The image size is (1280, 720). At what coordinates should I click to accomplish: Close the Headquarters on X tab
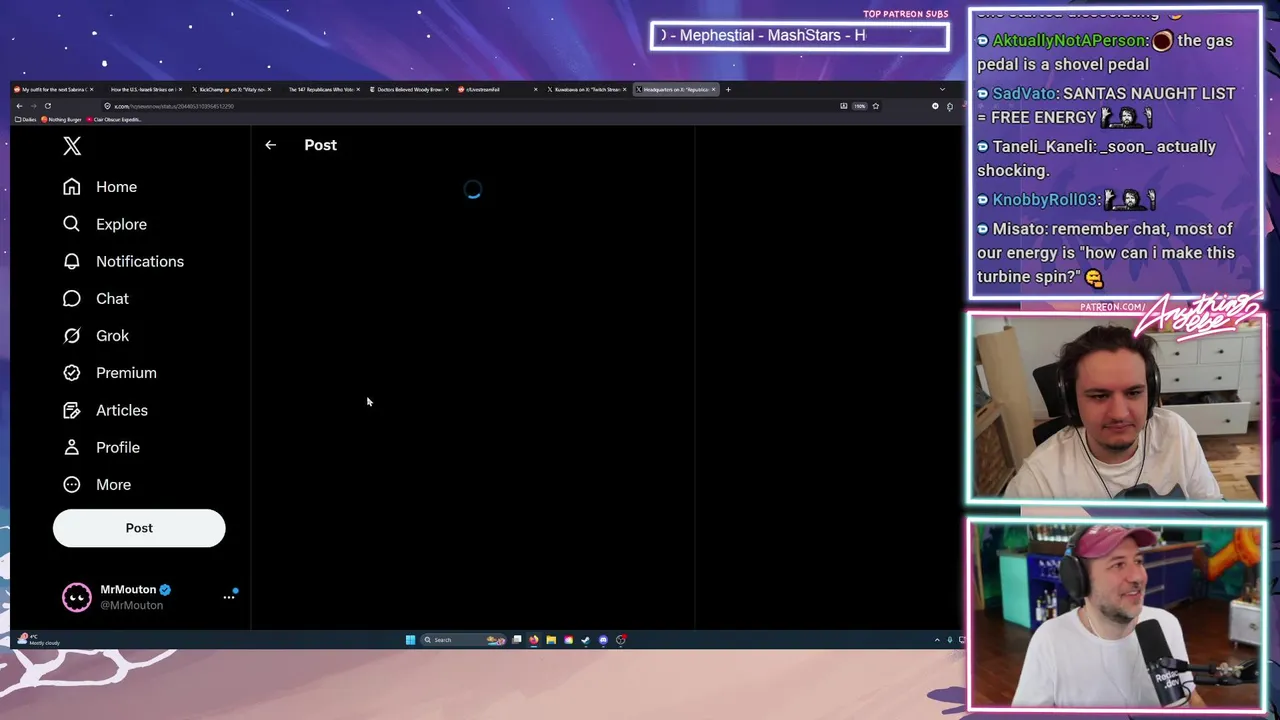[713, 90]
